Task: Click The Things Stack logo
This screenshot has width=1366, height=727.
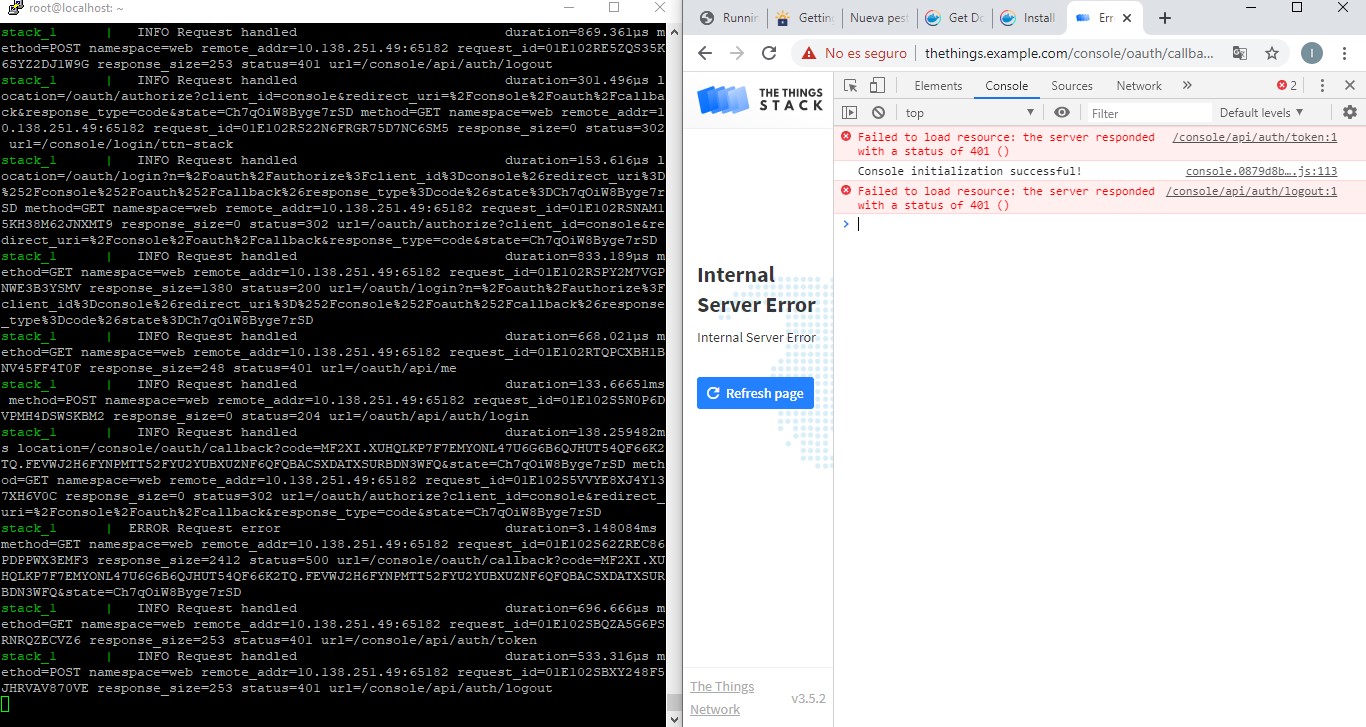Action: 760,98
